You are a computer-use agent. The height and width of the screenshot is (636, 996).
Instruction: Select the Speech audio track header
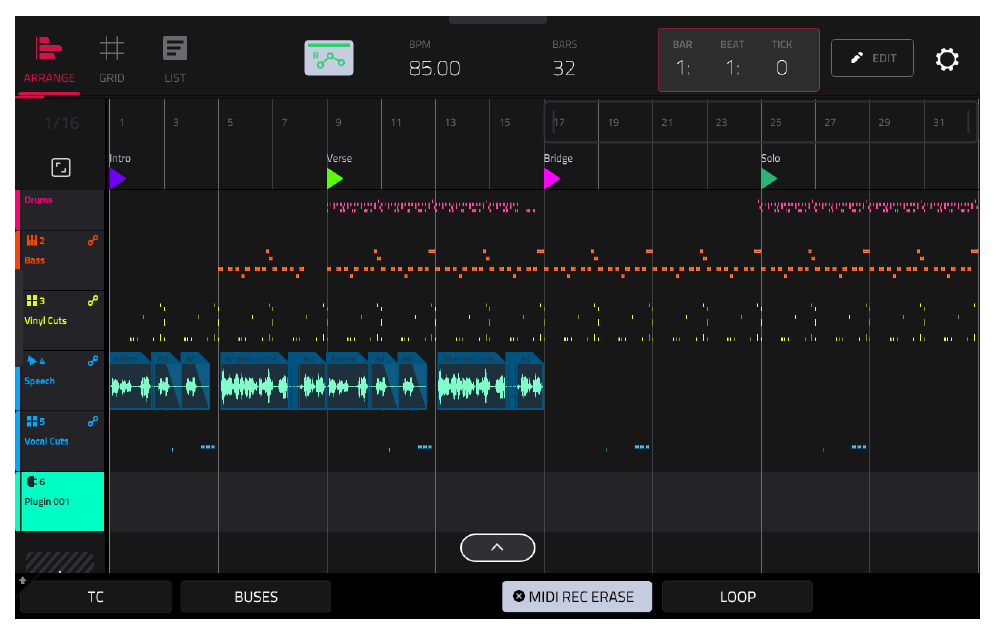pos(62,381)
